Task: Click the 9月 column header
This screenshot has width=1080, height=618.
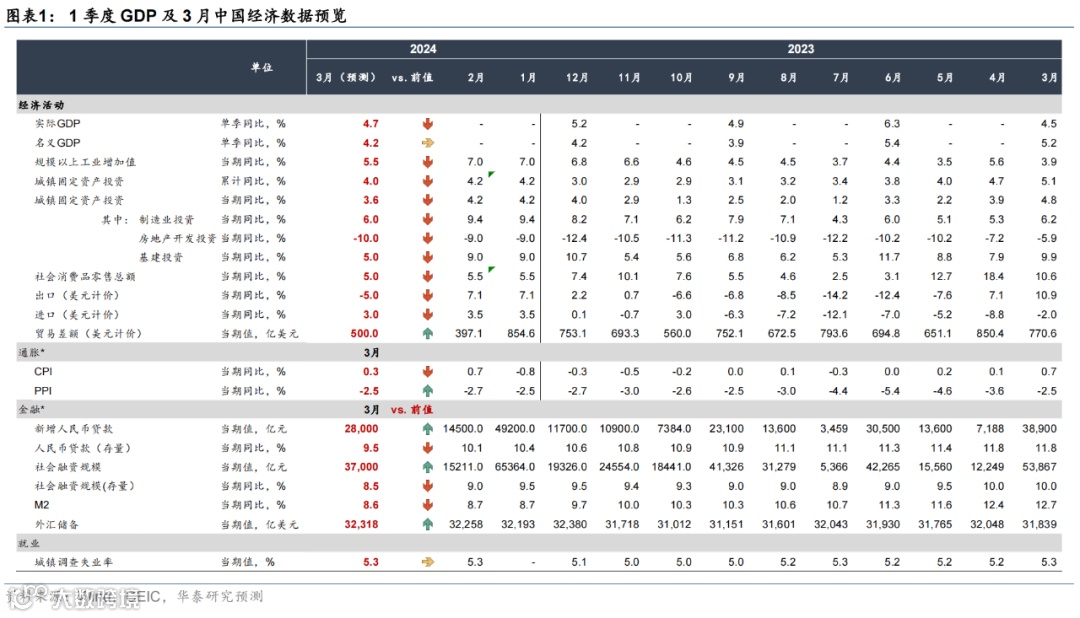Action: point(736,78)
